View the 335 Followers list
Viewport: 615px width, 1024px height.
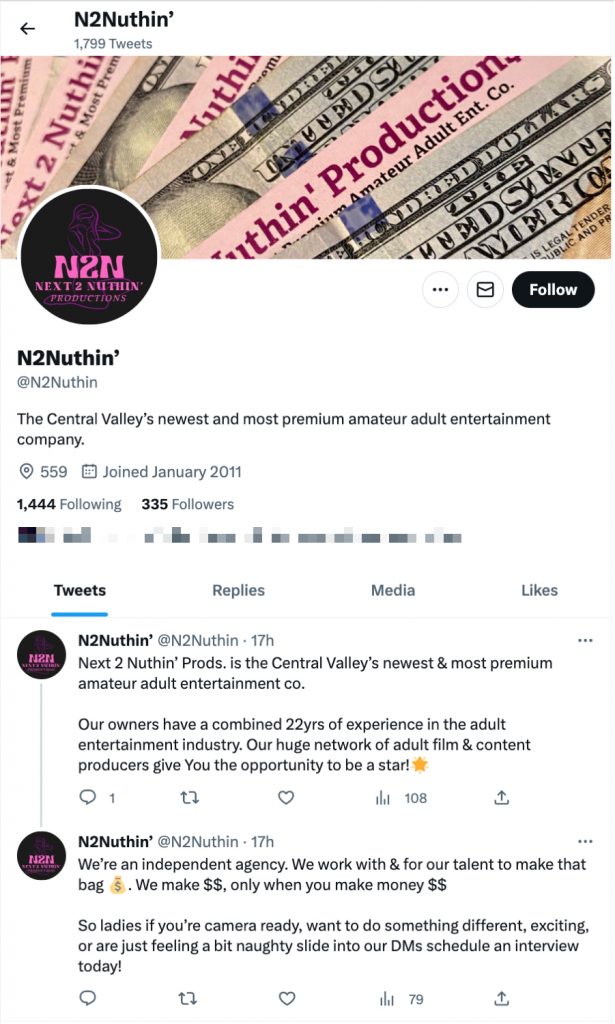point(187,504)
